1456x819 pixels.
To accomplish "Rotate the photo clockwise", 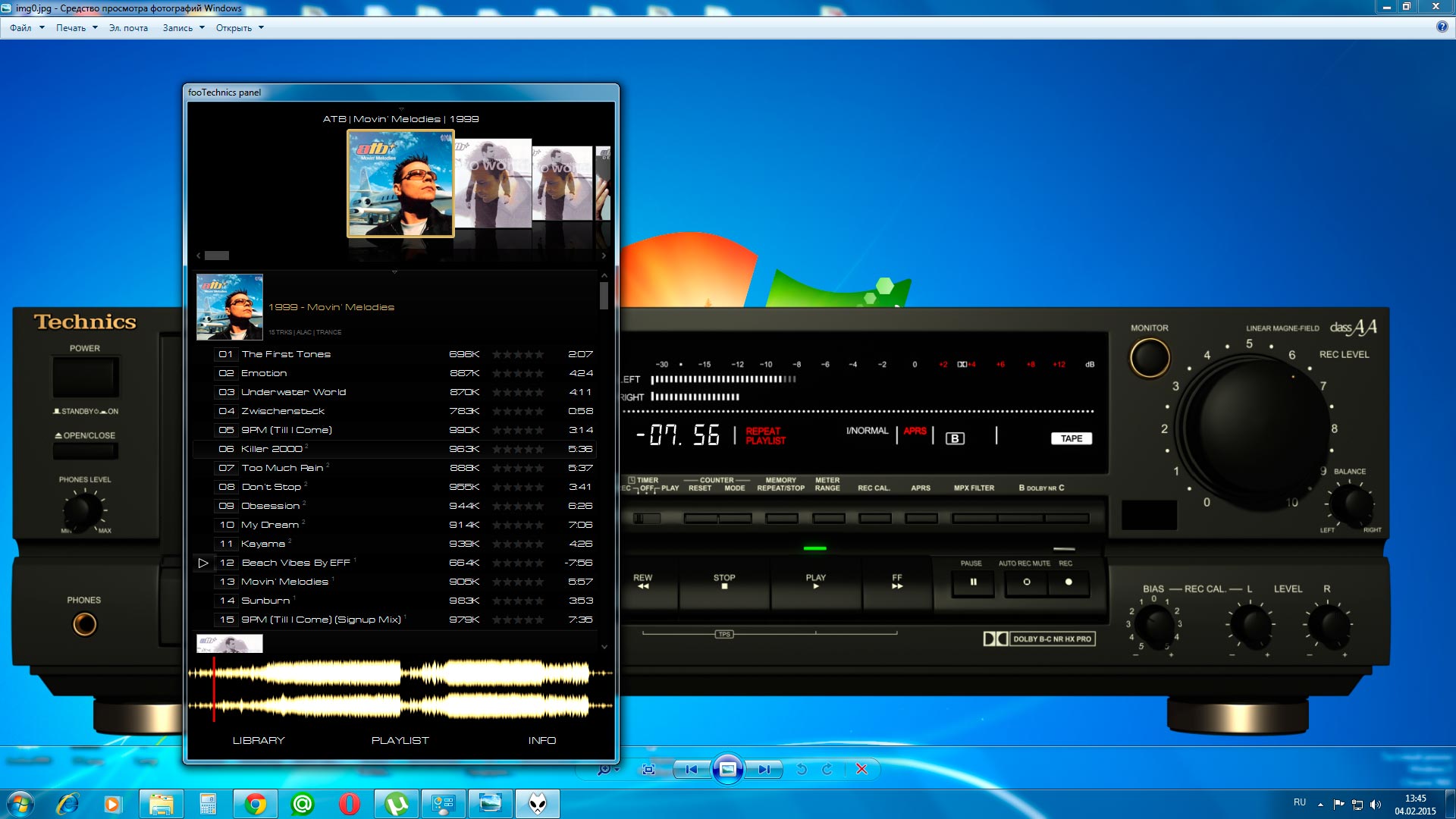I will tap(827, 769).
